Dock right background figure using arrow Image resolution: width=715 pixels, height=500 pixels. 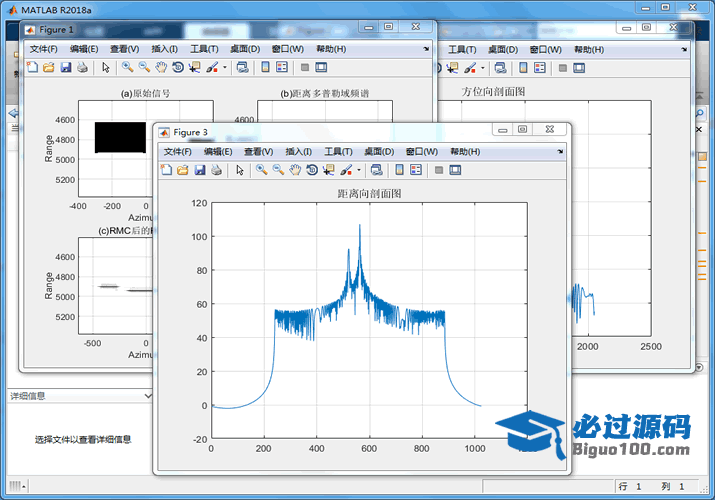684,49
